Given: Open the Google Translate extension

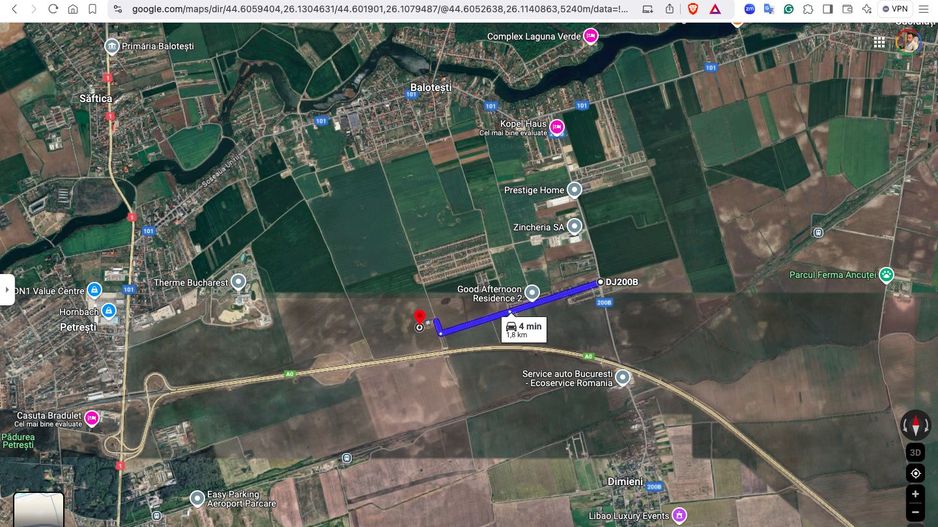Looking at the screenshot, I should (769, 9).
